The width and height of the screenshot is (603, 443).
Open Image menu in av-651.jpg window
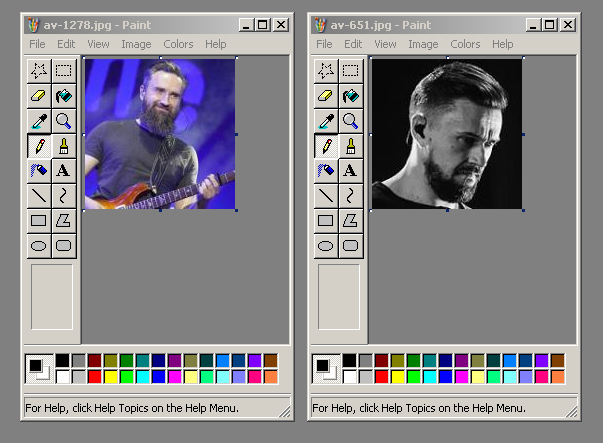point(423,44)
